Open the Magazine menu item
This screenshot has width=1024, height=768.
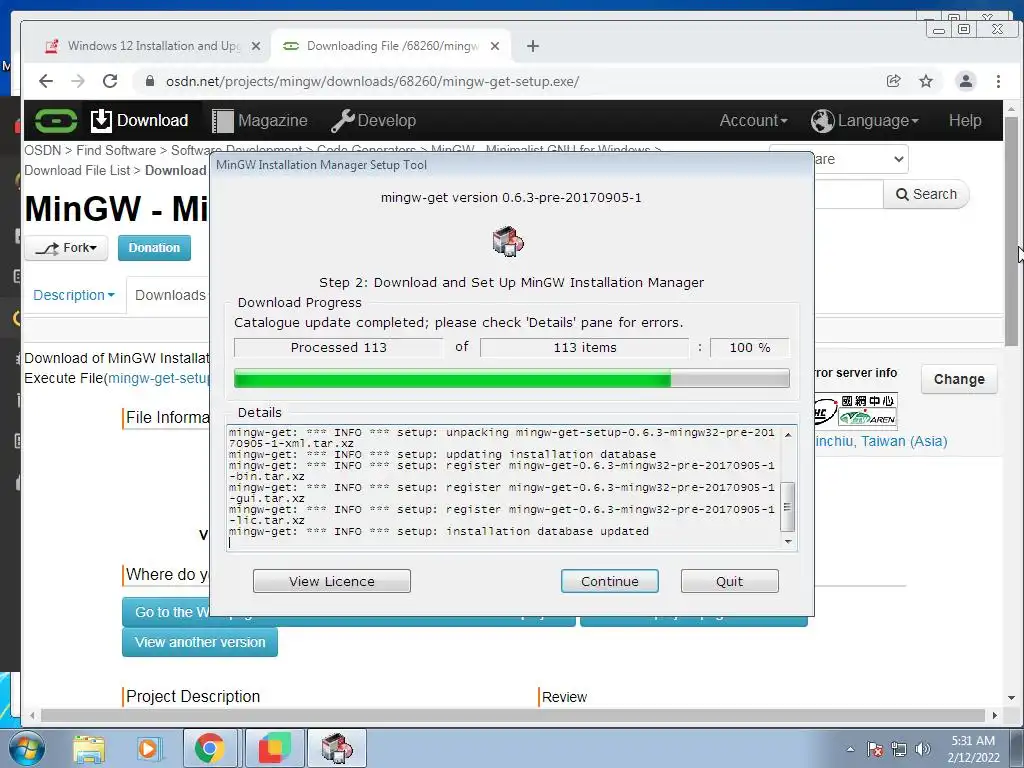click(260, 121)
